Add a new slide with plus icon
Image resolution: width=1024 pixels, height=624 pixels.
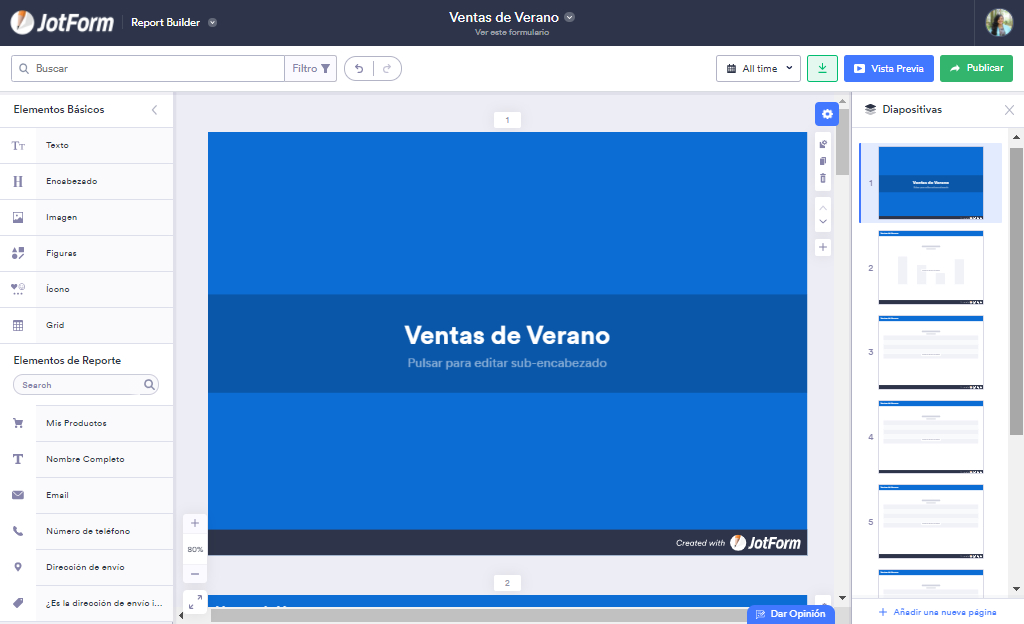click(823, 247)
